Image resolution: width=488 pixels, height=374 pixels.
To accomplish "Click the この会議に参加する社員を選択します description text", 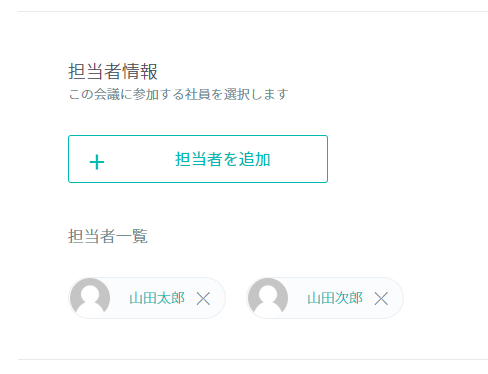I will click(x=178, y=94).
